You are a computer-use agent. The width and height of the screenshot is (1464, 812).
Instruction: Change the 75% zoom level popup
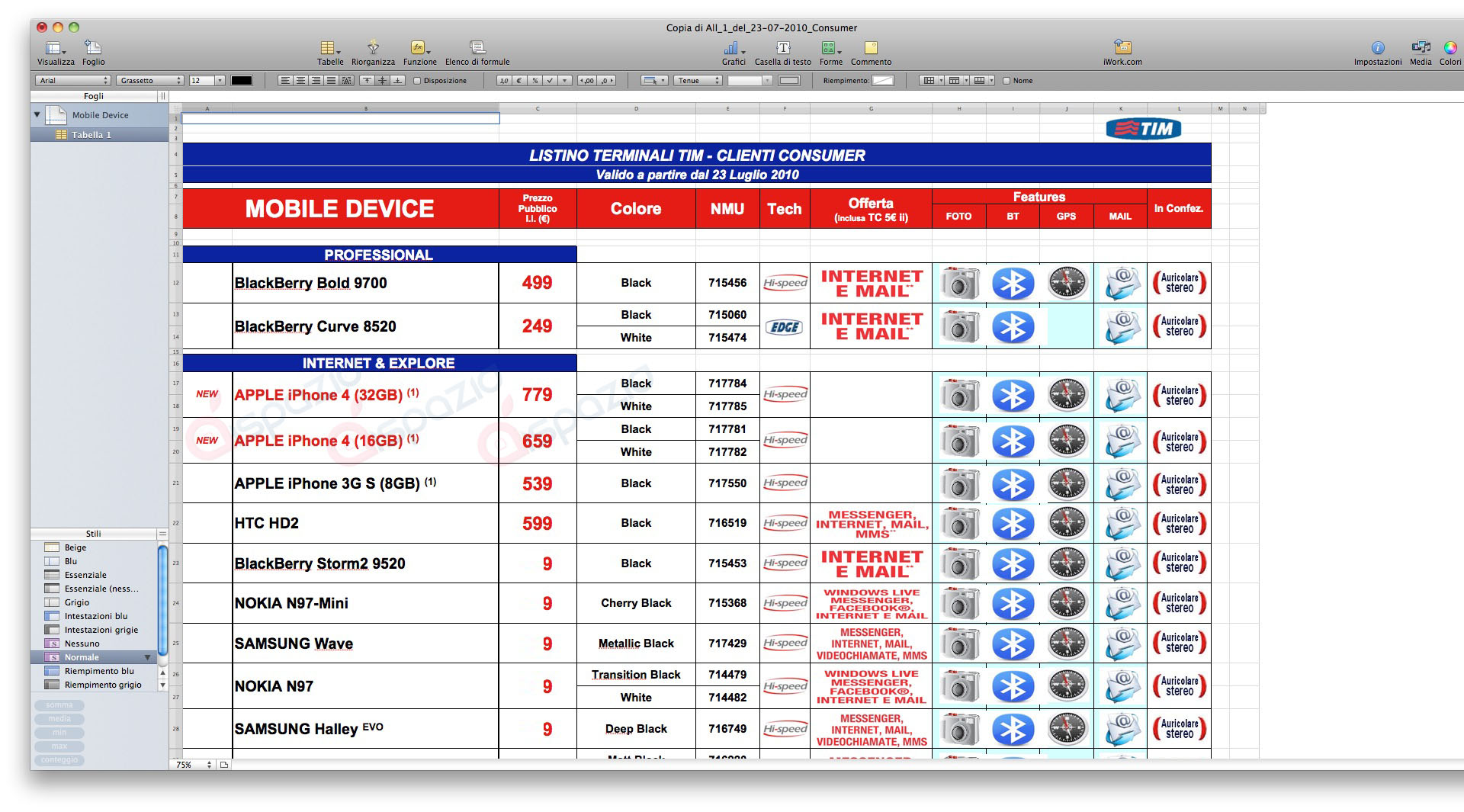point(194,765)
